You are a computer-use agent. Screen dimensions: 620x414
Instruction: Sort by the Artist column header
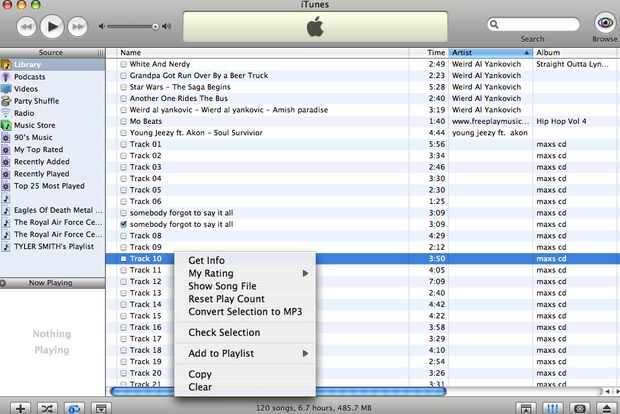(490, 53)
